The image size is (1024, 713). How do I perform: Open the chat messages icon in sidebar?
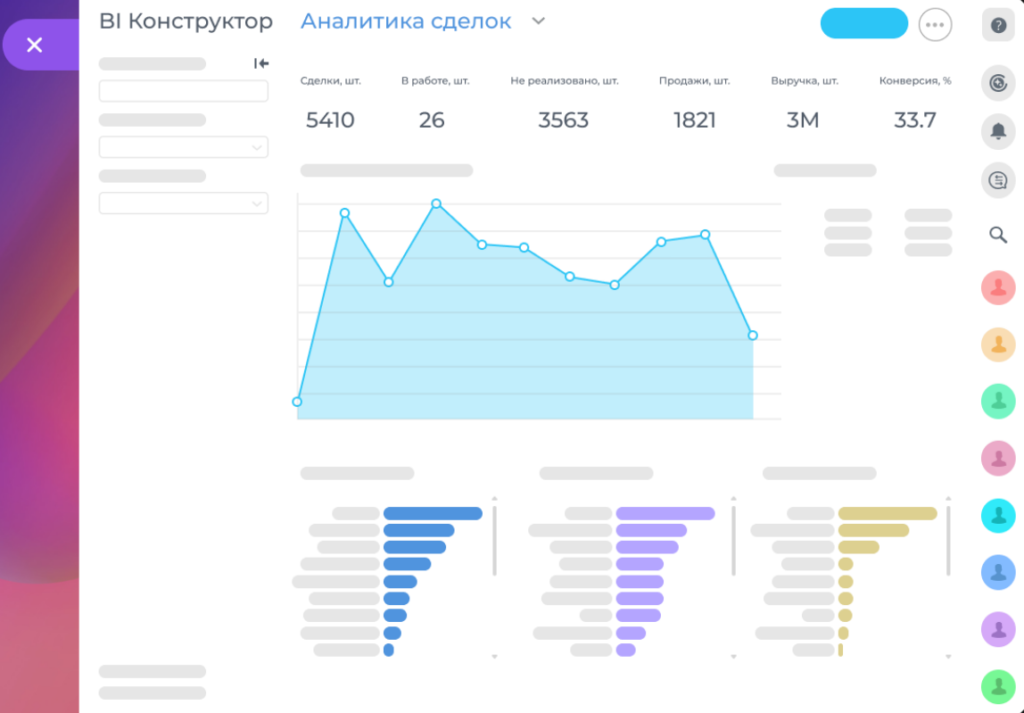(x=998, y=180)
